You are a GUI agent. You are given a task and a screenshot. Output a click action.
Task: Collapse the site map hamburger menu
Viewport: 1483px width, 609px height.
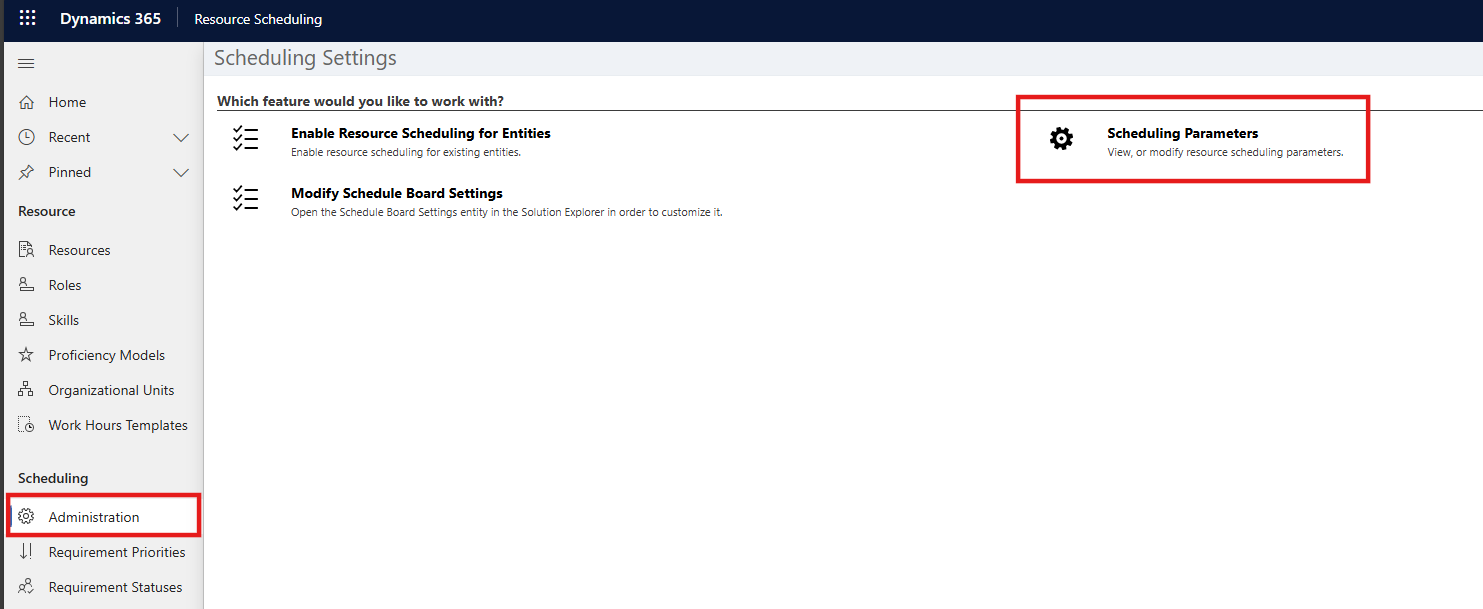click(x=27, y=64)
